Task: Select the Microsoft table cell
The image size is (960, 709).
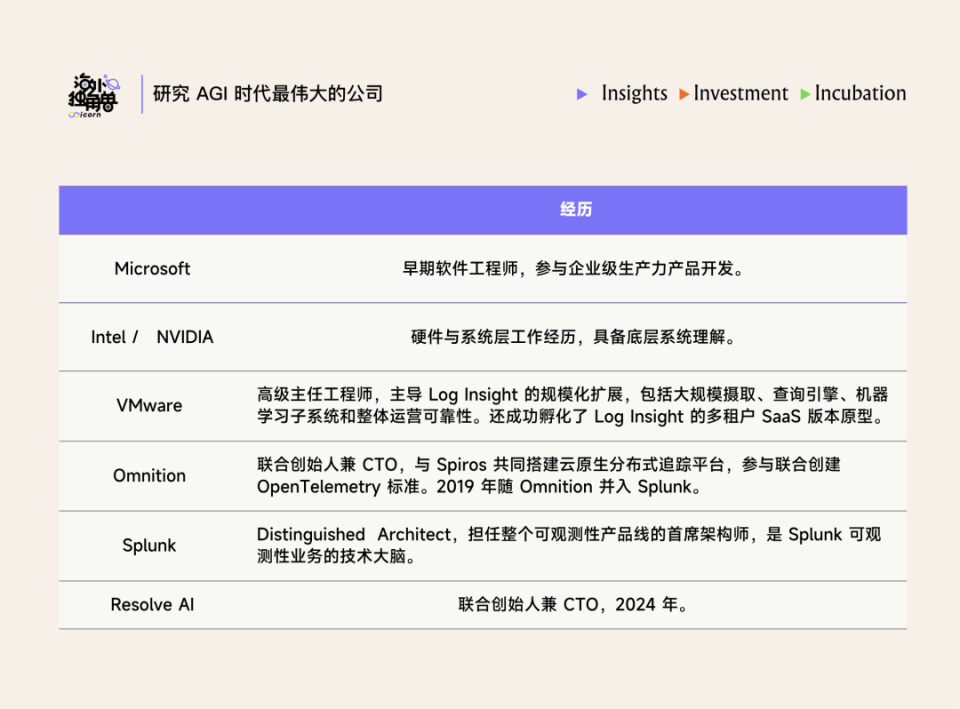Action: (152, 269)
